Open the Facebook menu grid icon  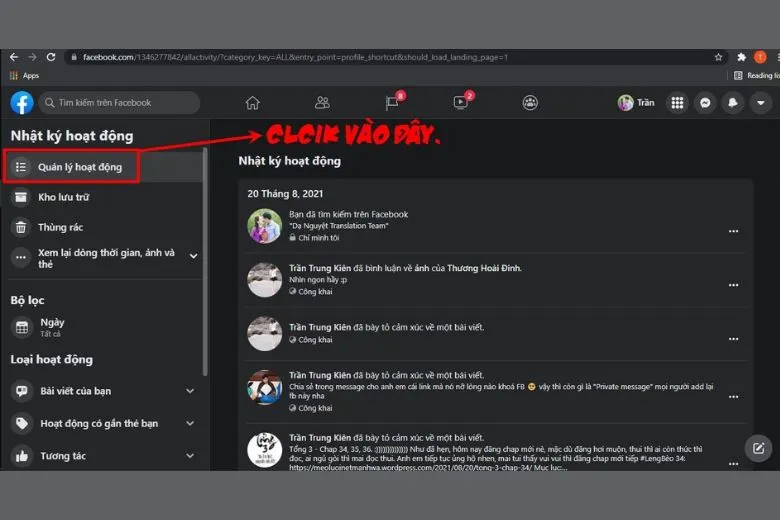pos(678,103)
